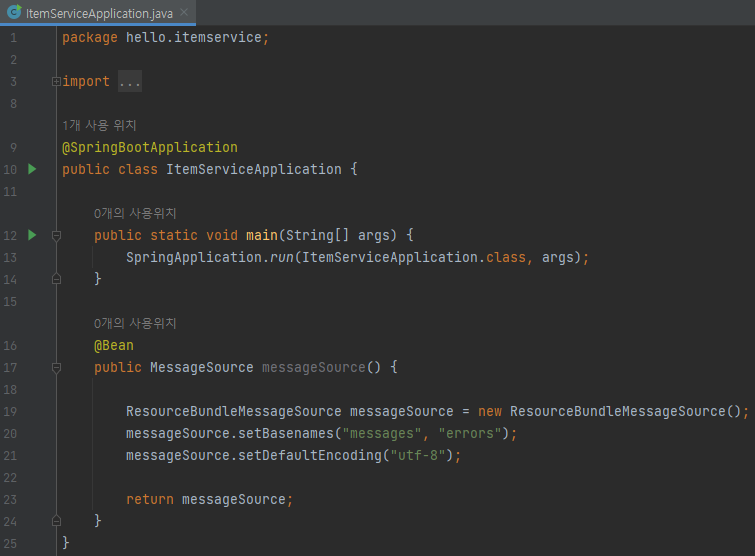Run the main method from line 12
Screen dimensions: 755x556
pyautogui.click(x=32, y=235)
